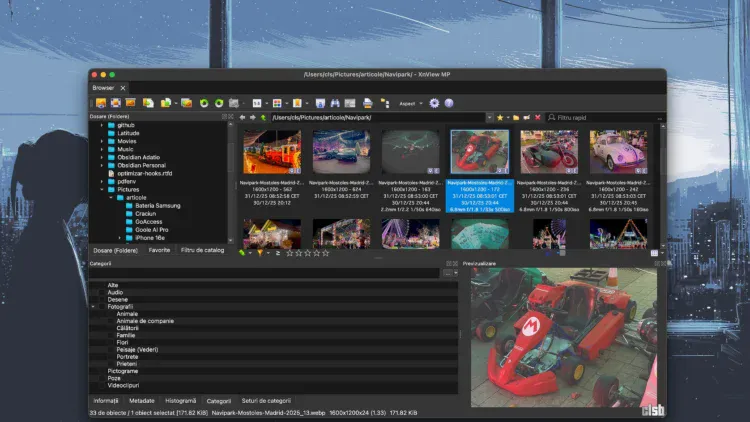This screenshot has height=422, width=750.
Task: Open the Aspect dropdown in toolbar
Action: pyautogui.click(x=410, y=103)
